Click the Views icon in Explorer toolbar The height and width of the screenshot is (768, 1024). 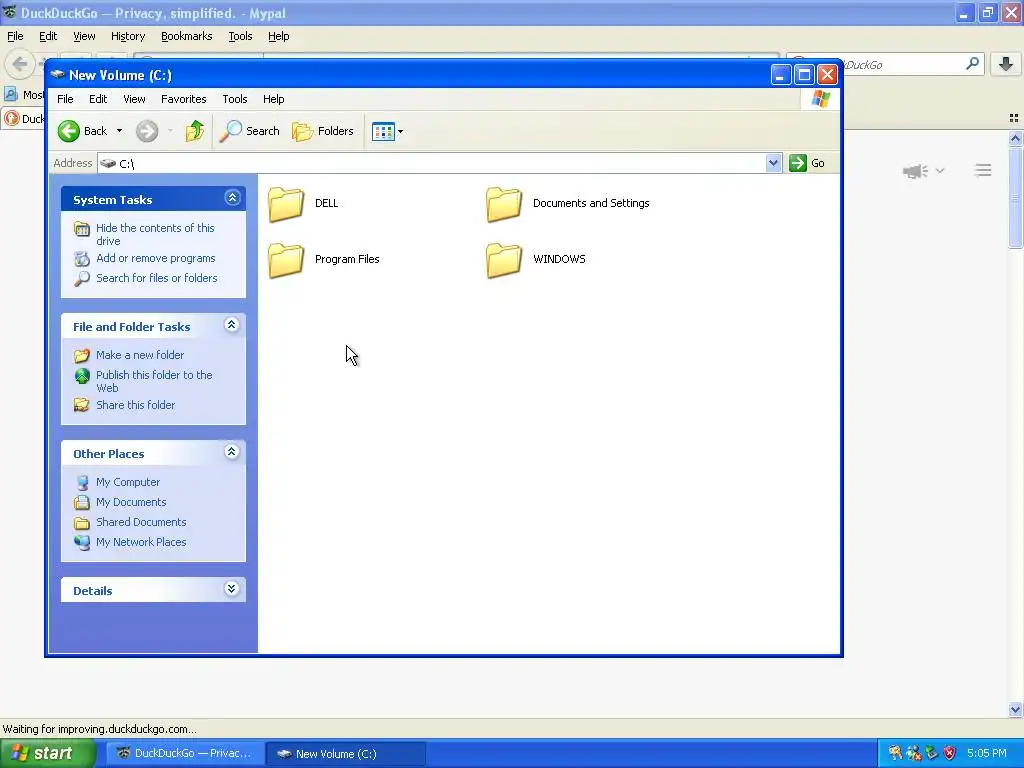click(x=383, y=131)
